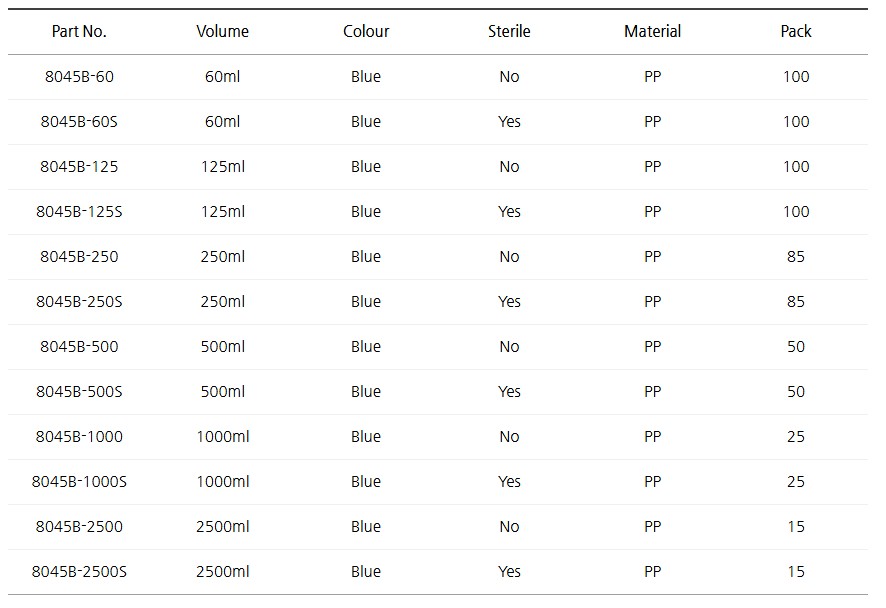Viewport: 886px width, 608px height.
Task: Click the 2500ml volume in the last row
Action: (x=222, y=572)
